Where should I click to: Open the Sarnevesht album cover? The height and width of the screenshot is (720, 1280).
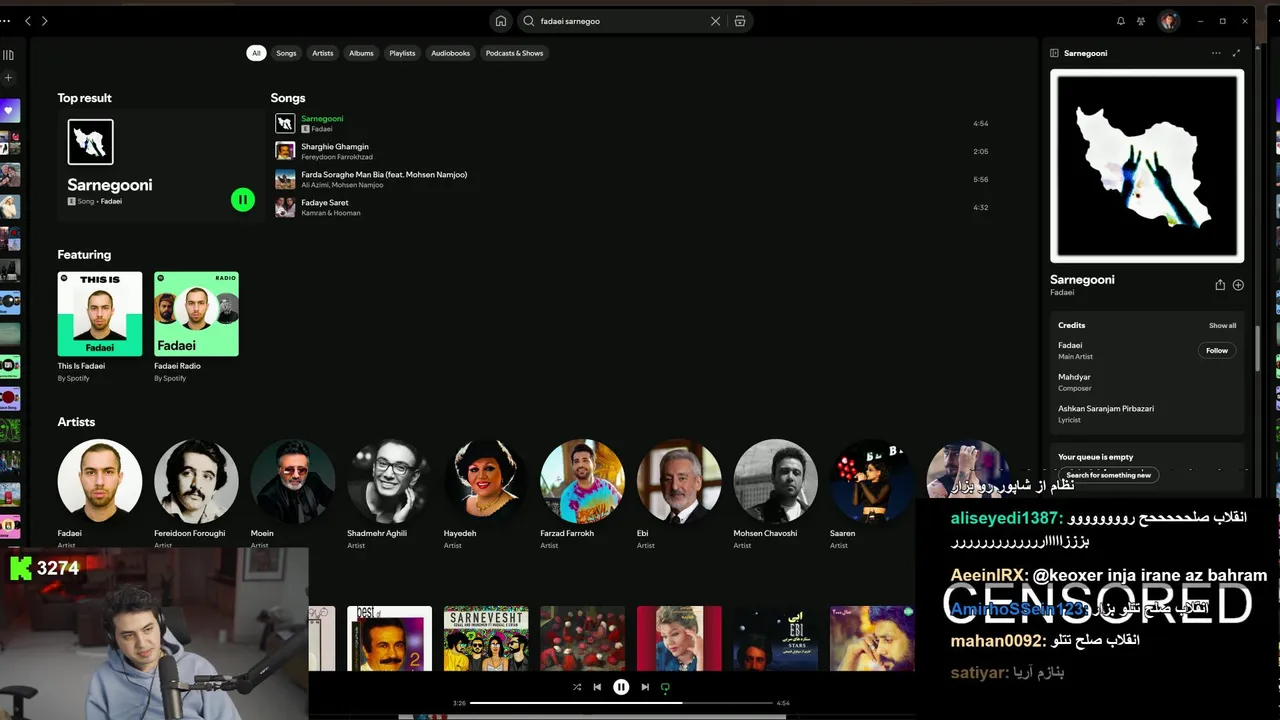click(x=486, y=638)
